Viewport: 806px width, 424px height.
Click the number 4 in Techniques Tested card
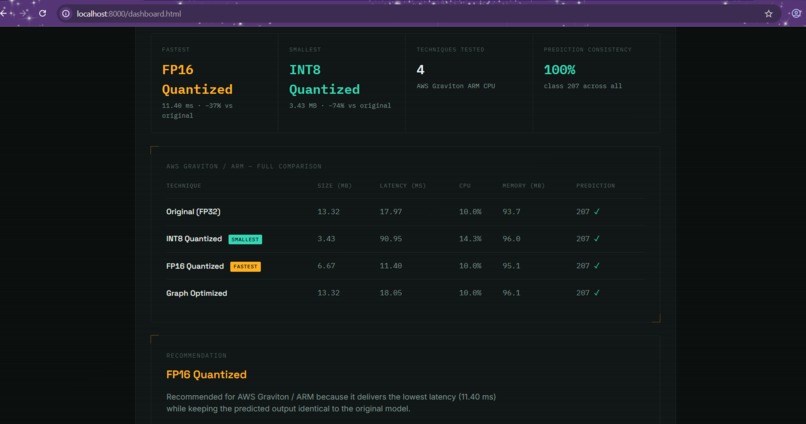point(420,70)
